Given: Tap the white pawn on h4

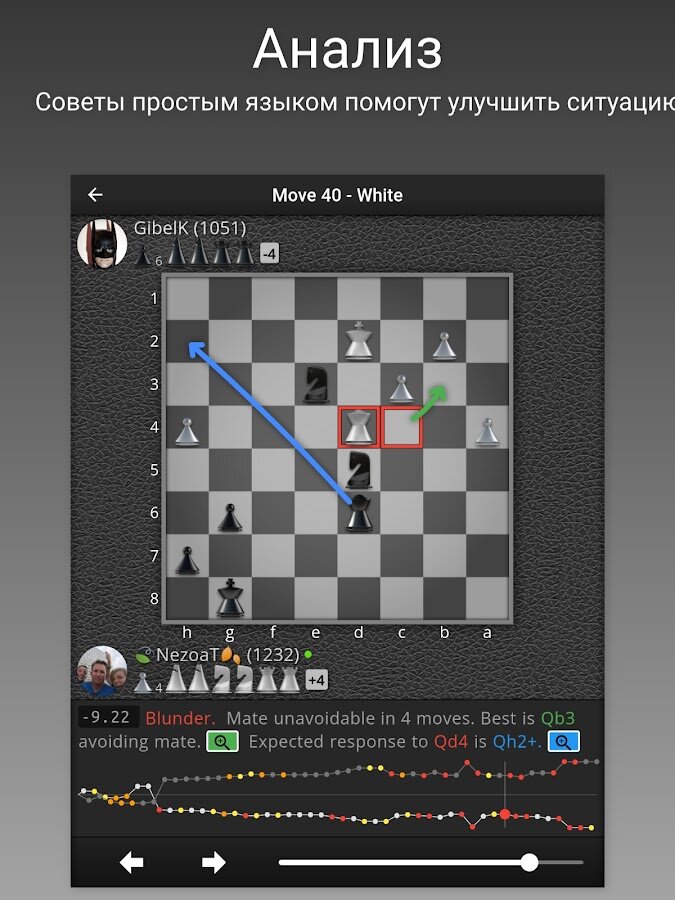Looking at the screenshot, I should pyautogui.click(x=187, y=431).
